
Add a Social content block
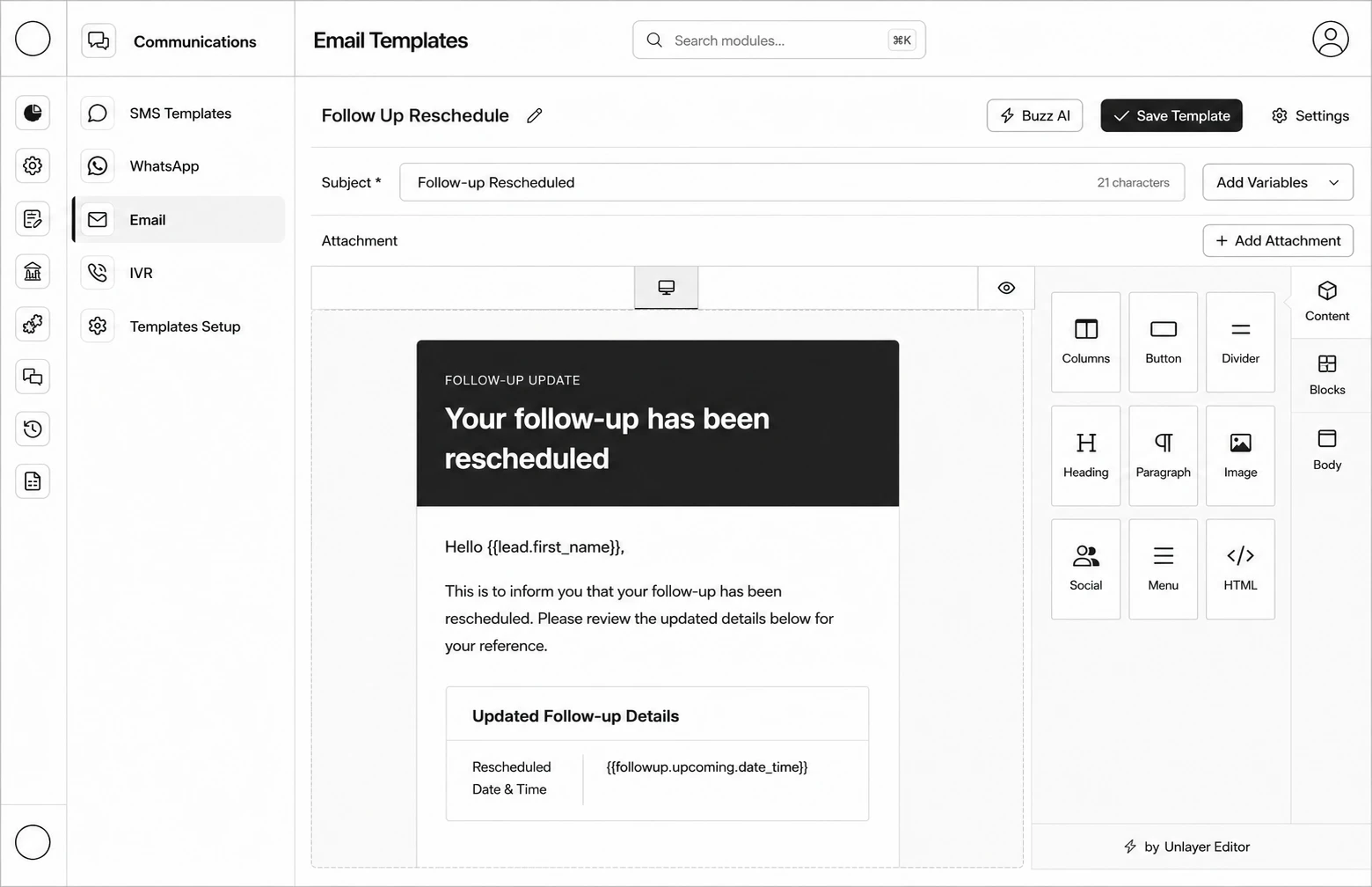1086,569
